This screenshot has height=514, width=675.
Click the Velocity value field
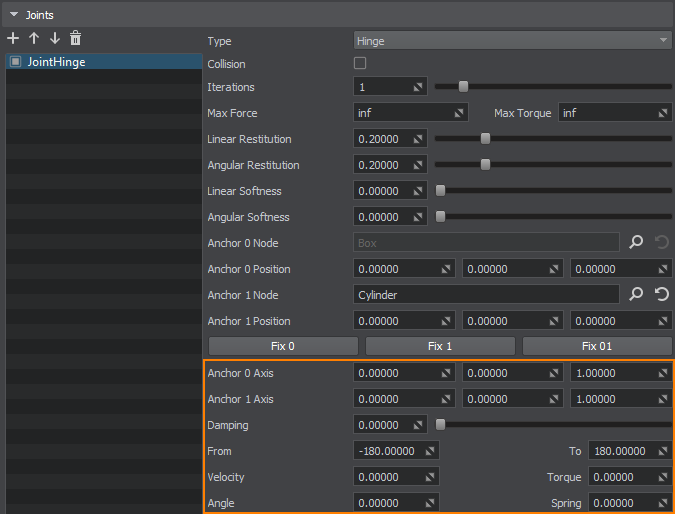click(396, 477)
